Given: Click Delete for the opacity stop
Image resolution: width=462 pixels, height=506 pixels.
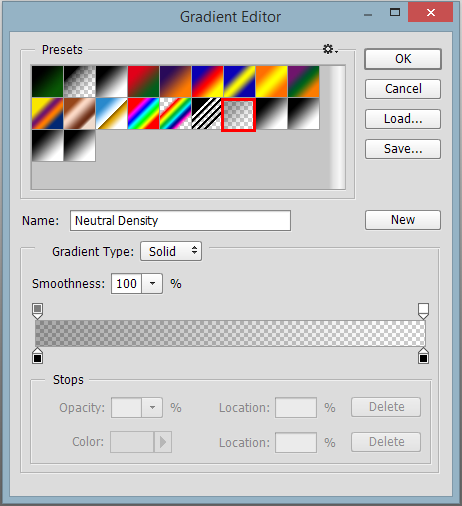Looking at the screenshot, I should [x=386, y=407].
